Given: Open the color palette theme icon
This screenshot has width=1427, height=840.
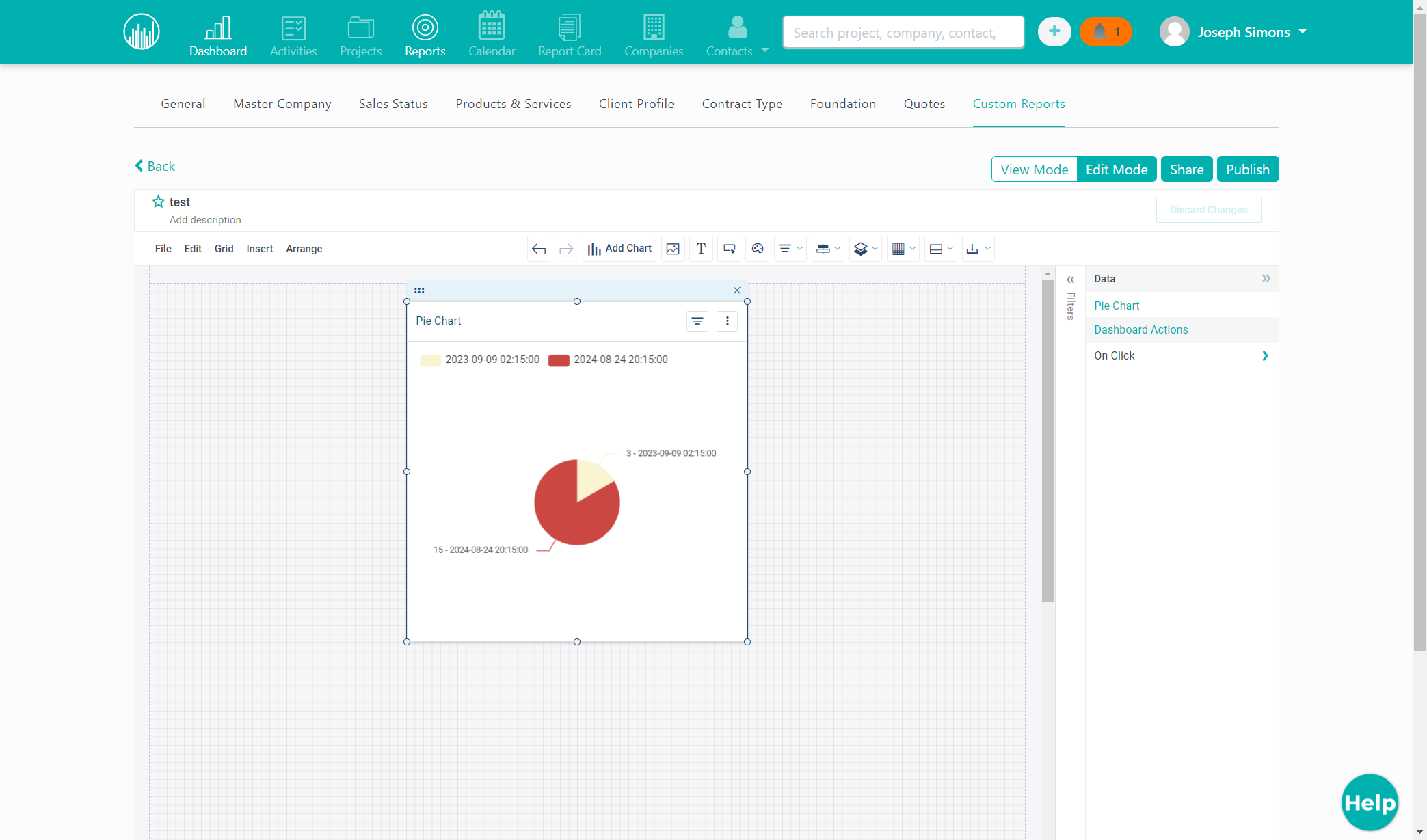Looking at the screenshot, I should pyautogui.click(x=758, y=249).
